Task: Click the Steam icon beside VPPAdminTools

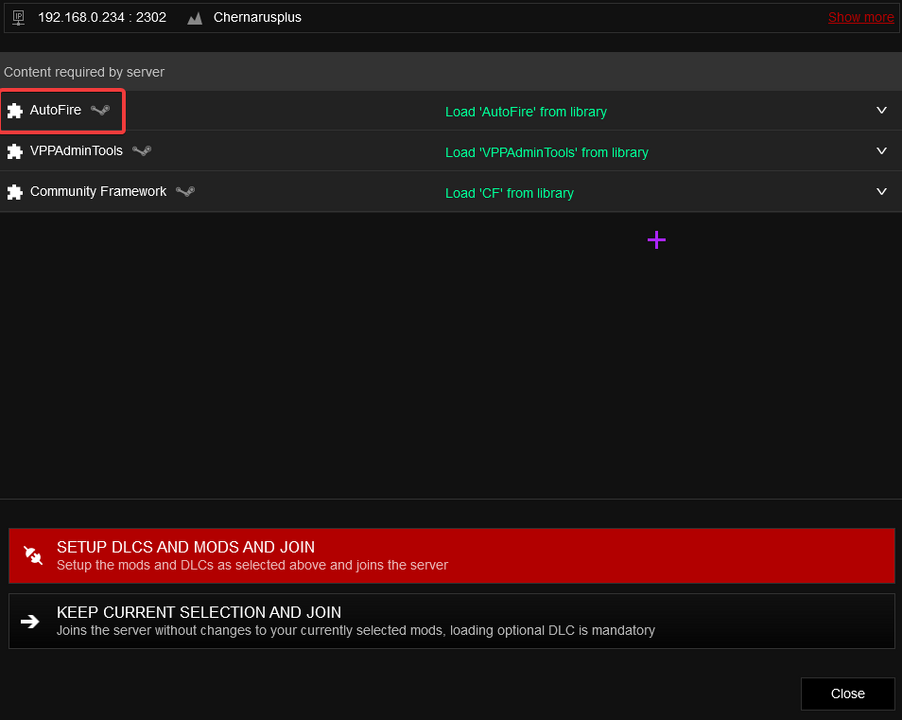Action: point(142,151)
